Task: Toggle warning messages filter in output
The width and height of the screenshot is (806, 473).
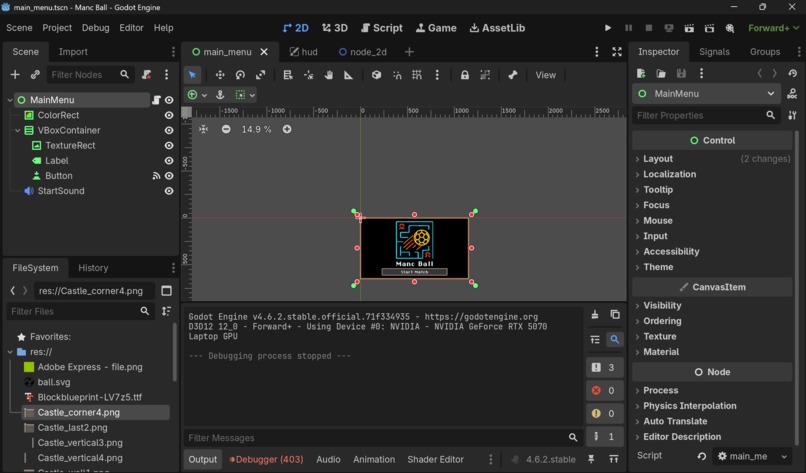Action: pyautogui.click(x=604, y=413)
